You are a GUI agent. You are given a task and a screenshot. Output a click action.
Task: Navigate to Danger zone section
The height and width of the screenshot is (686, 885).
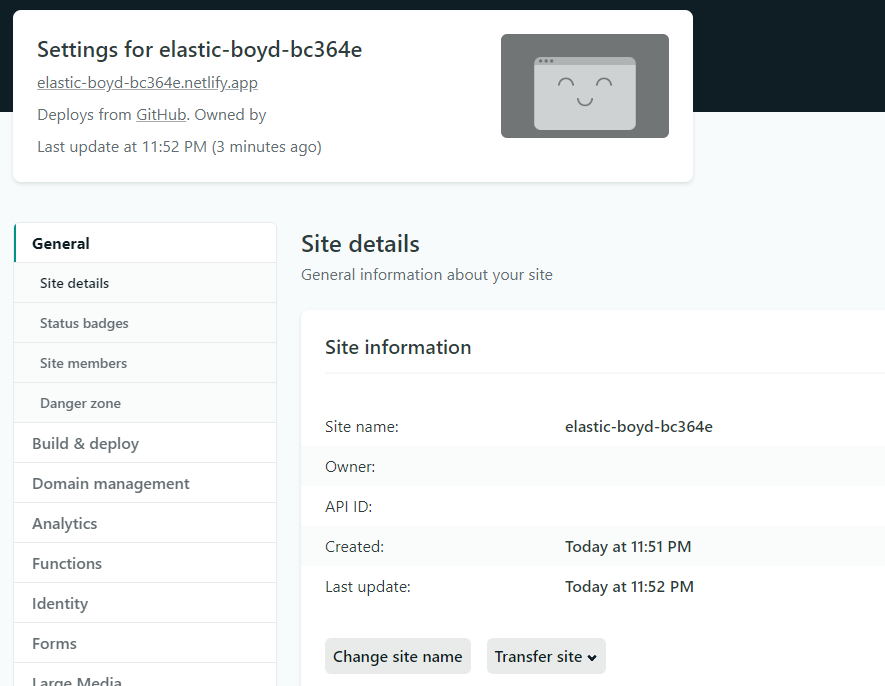pos(80,403)
